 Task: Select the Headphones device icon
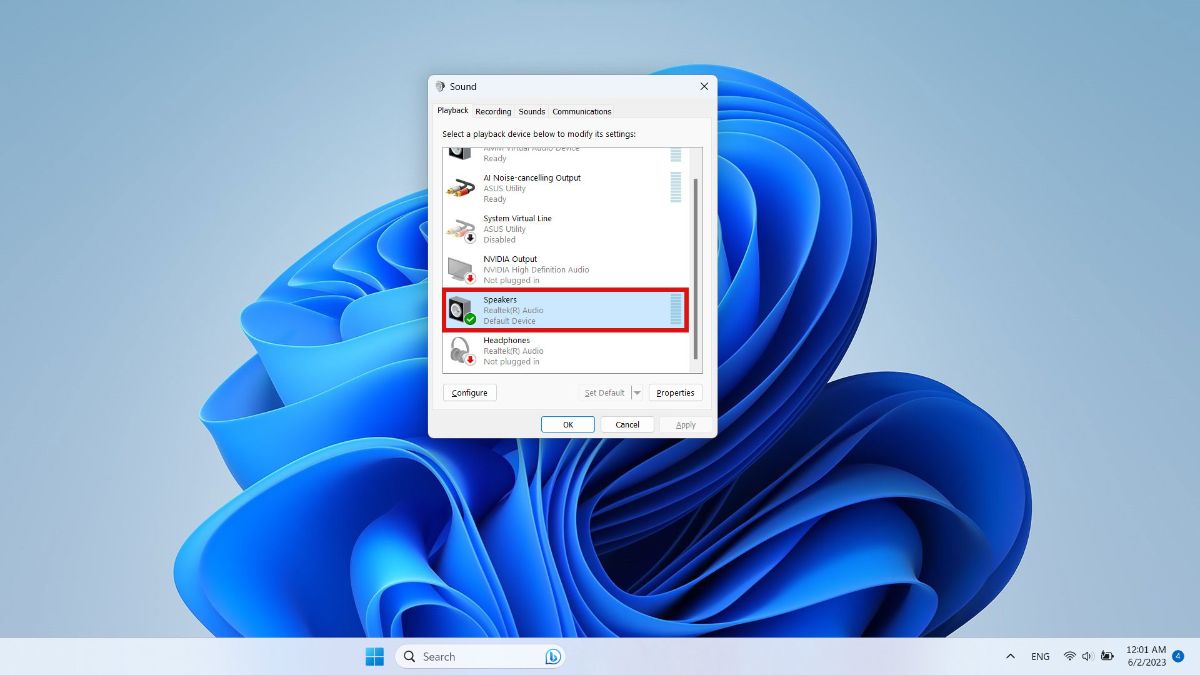click(460, 351)
